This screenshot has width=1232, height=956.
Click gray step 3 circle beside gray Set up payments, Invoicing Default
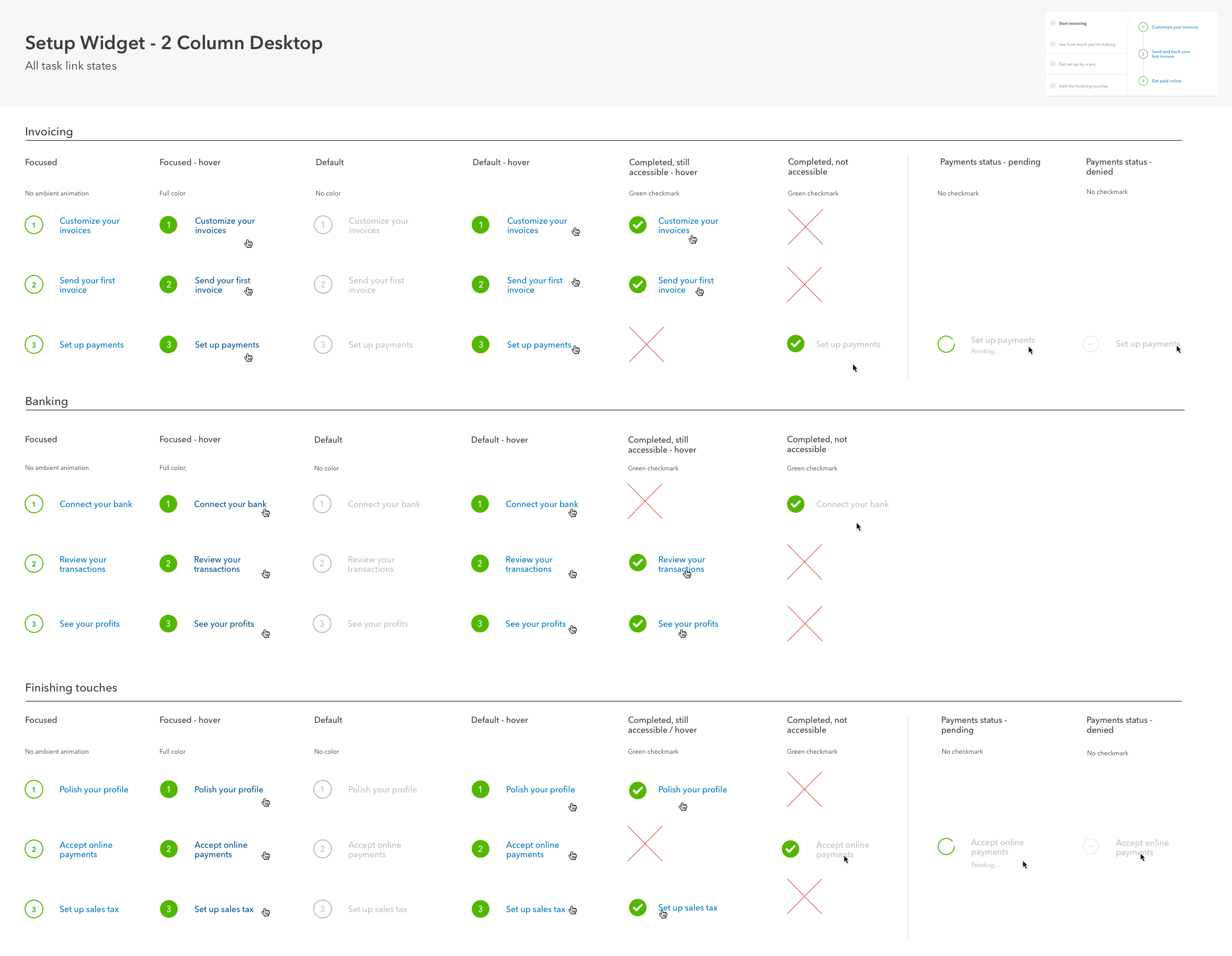coord(323,344)
